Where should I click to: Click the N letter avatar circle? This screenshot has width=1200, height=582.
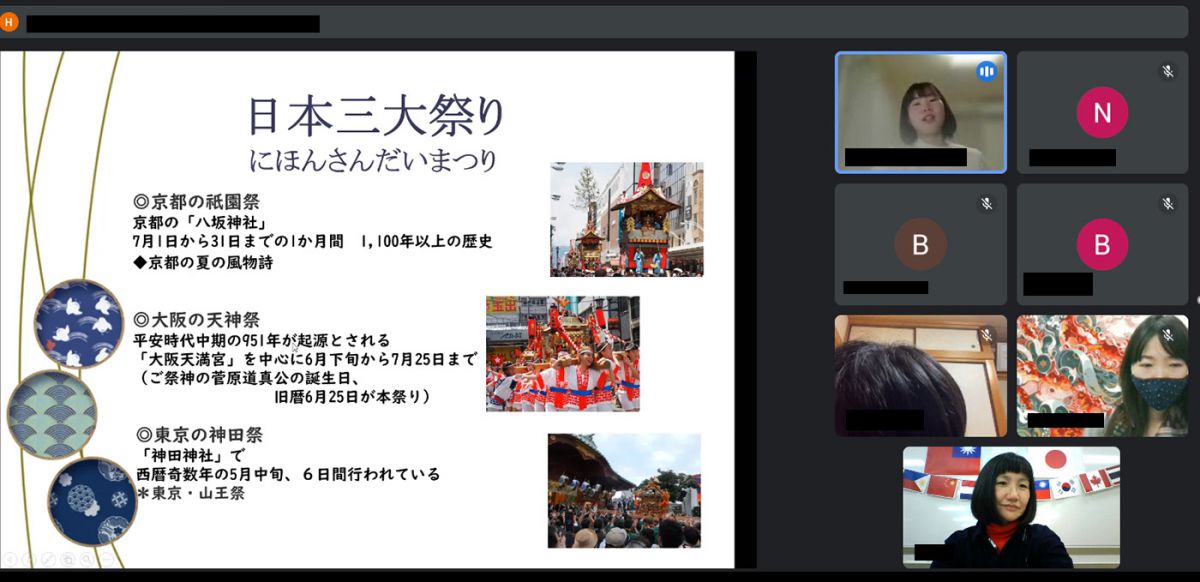[x=1102, y=113]
